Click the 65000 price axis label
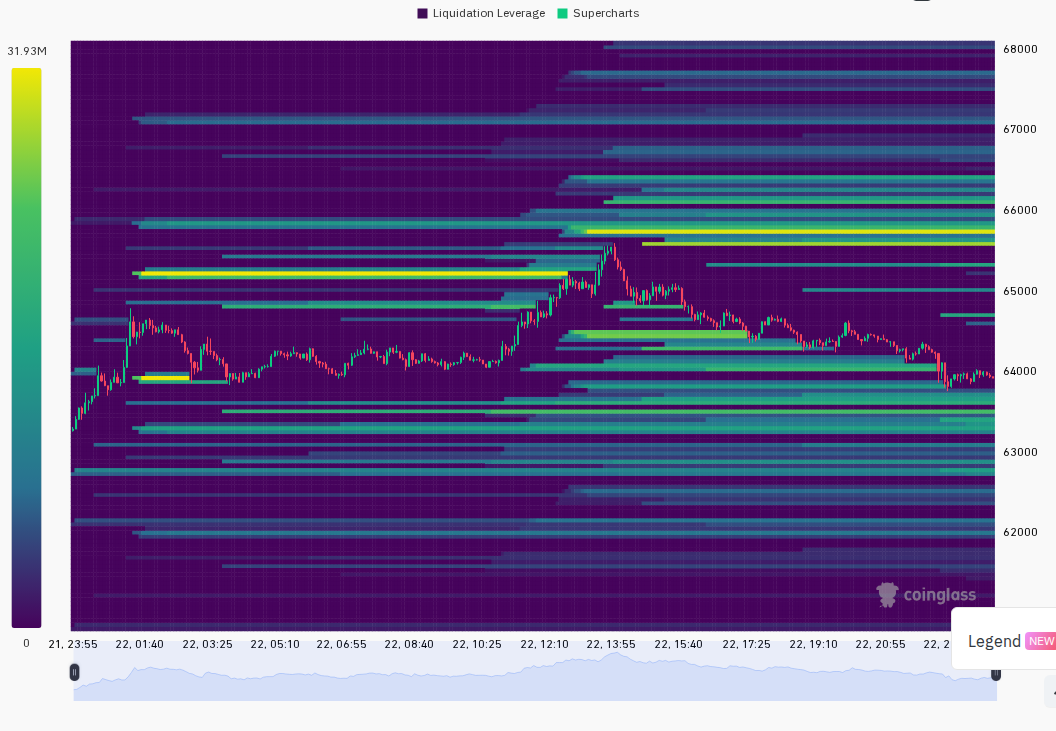1056x731 pixels. point(1020,291)
